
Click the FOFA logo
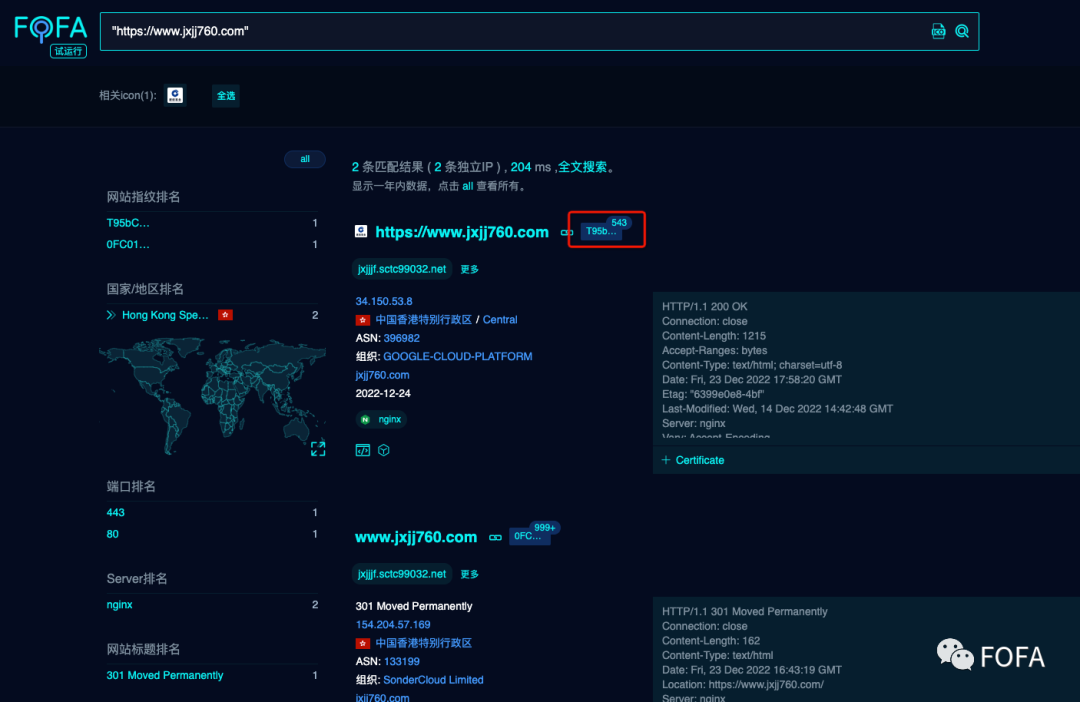(x=51, y=29)
